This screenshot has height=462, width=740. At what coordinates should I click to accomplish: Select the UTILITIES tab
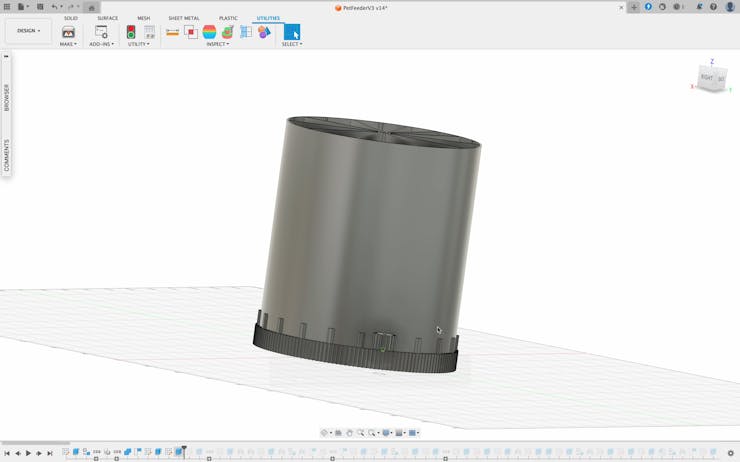[268, 18]
